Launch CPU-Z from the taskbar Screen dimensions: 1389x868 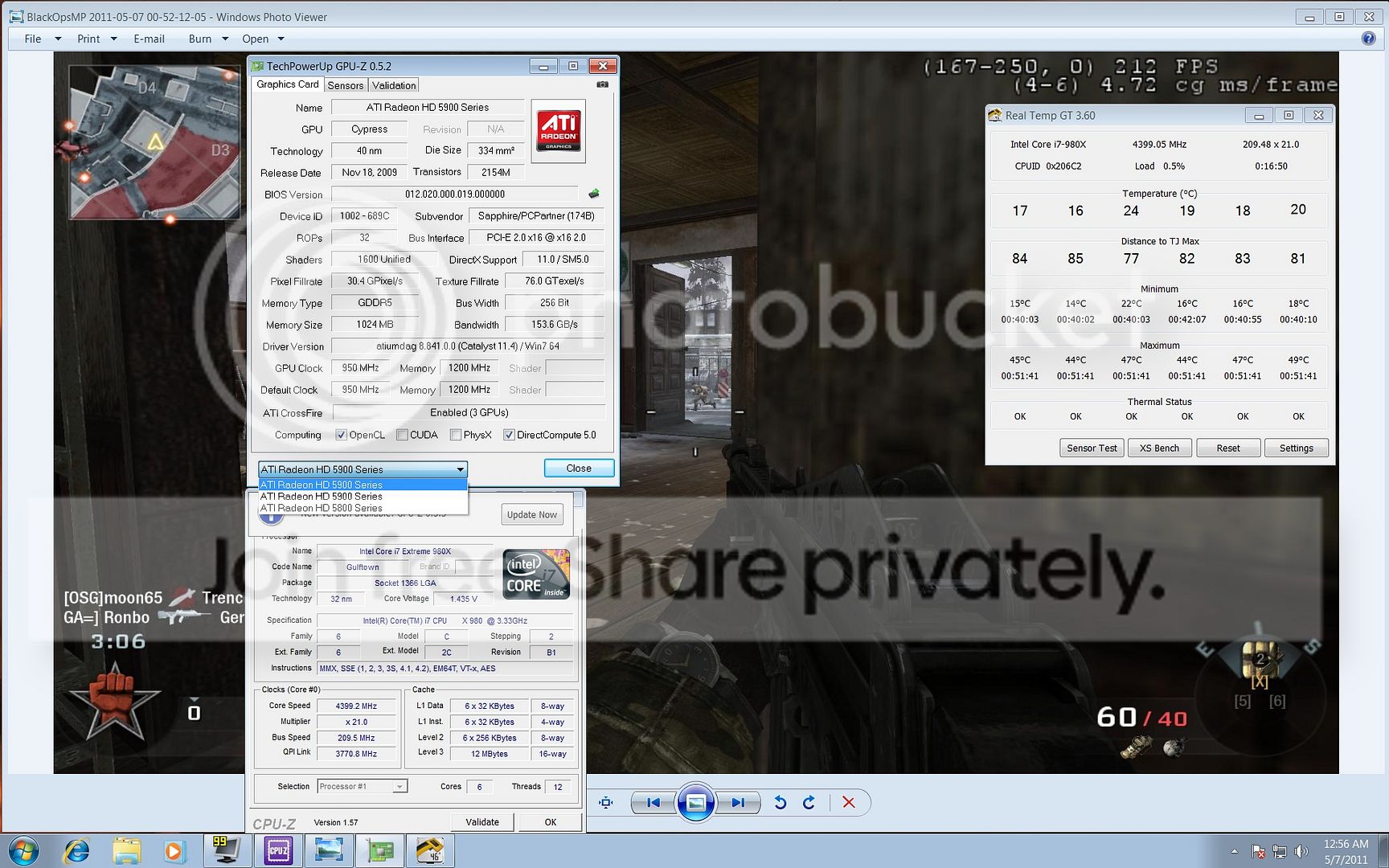coord(278,850)
